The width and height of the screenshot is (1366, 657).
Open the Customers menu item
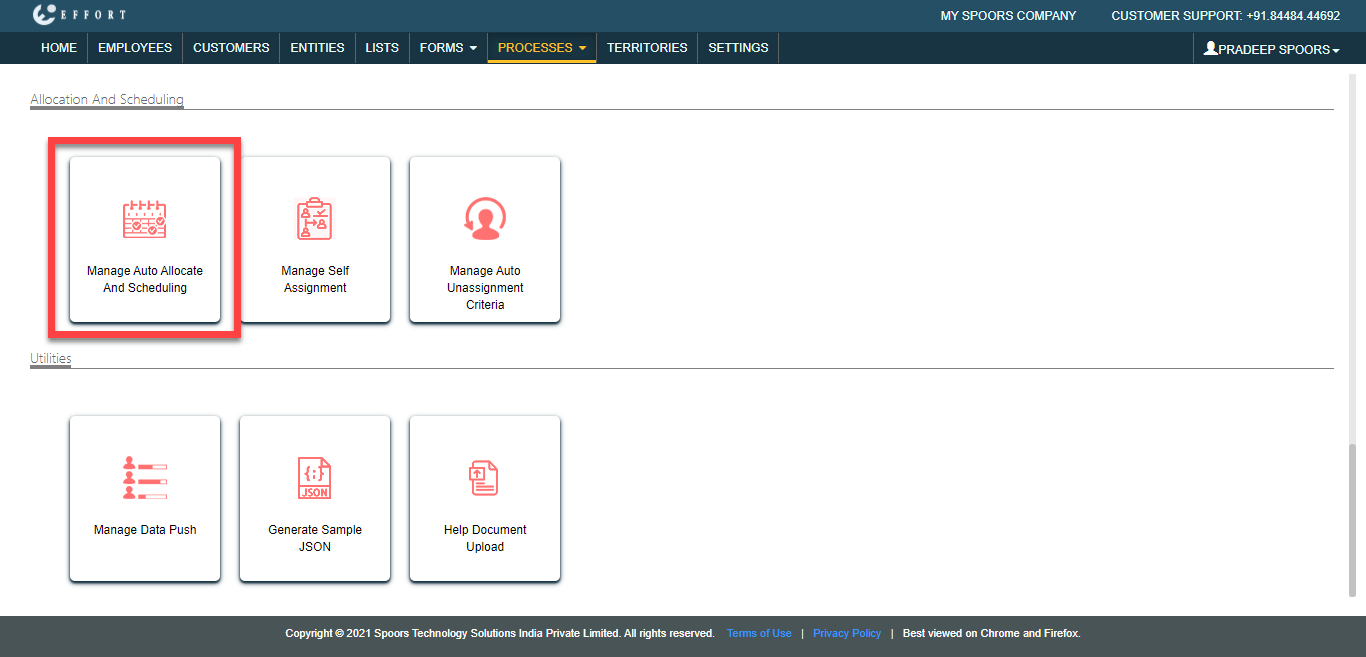point(231,48)
